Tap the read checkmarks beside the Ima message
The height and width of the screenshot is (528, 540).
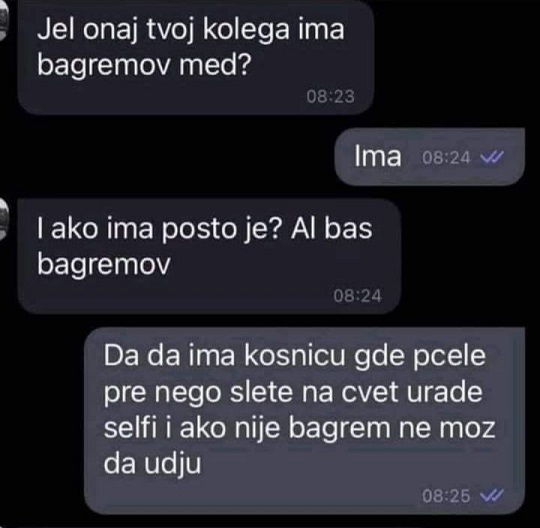pyautogui.click(x=492, y=157)
